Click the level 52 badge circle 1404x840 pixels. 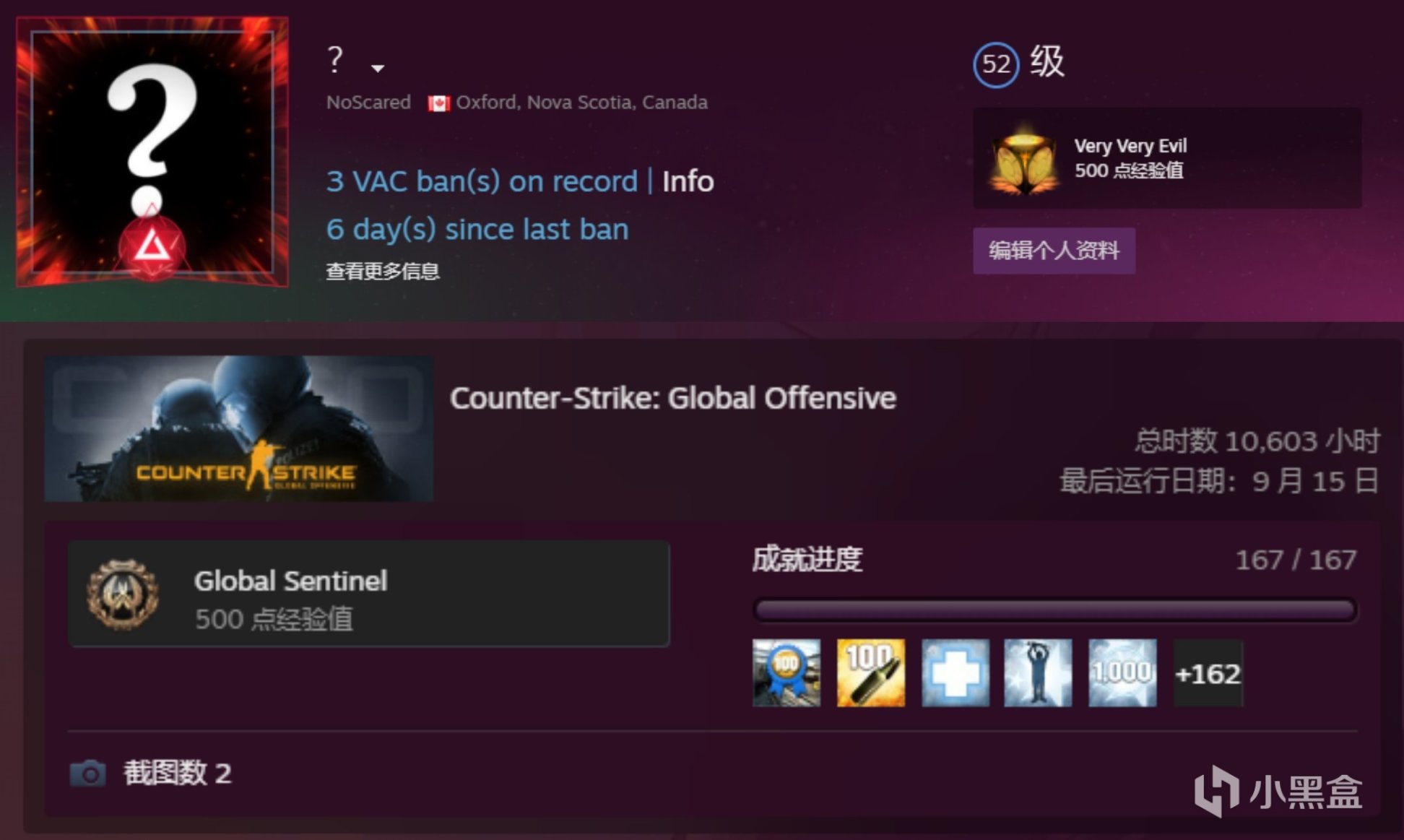(x=996, y=65)
